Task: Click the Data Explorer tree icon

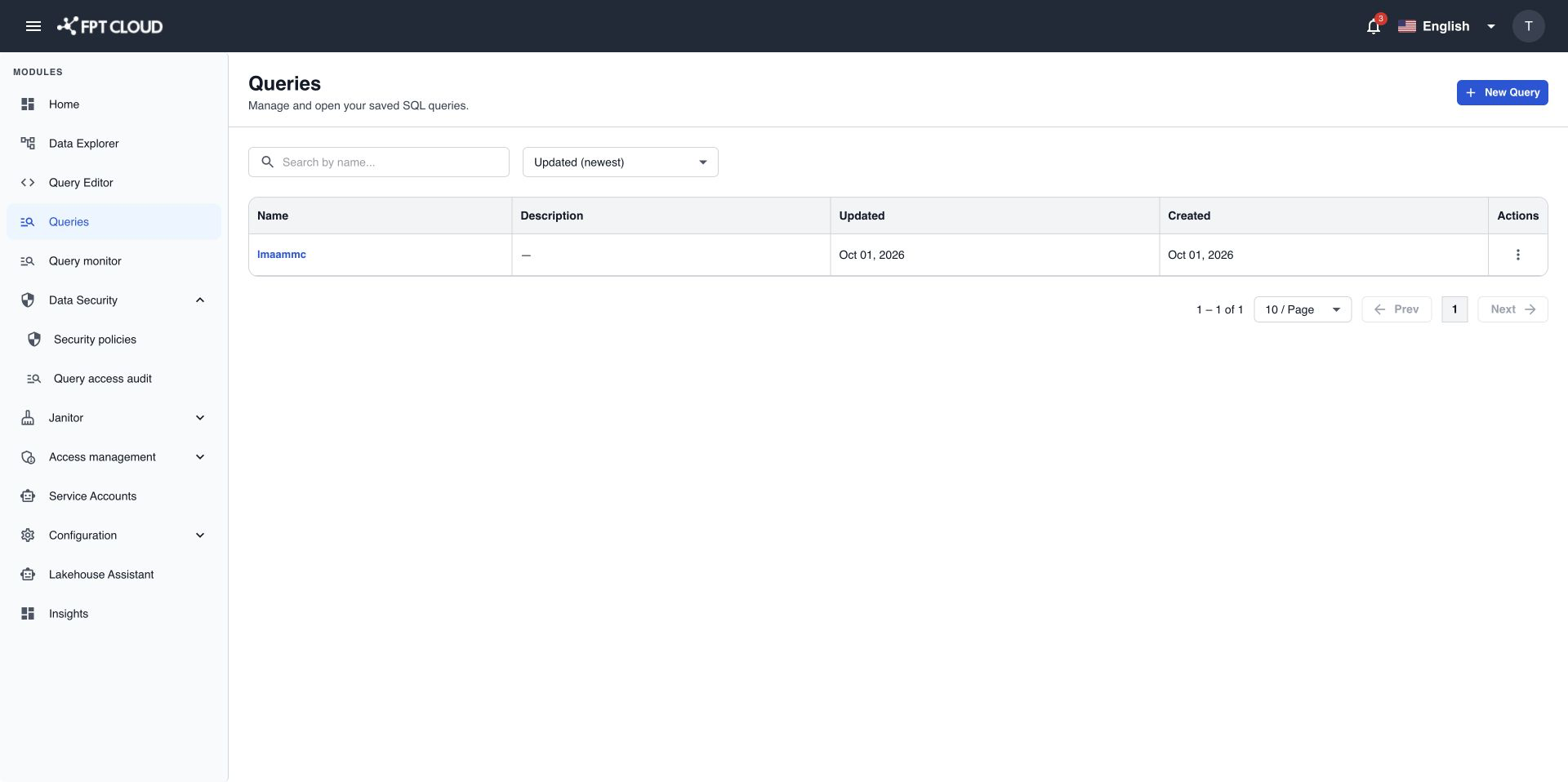Action: pyautogui.click(x=28, y=144)
